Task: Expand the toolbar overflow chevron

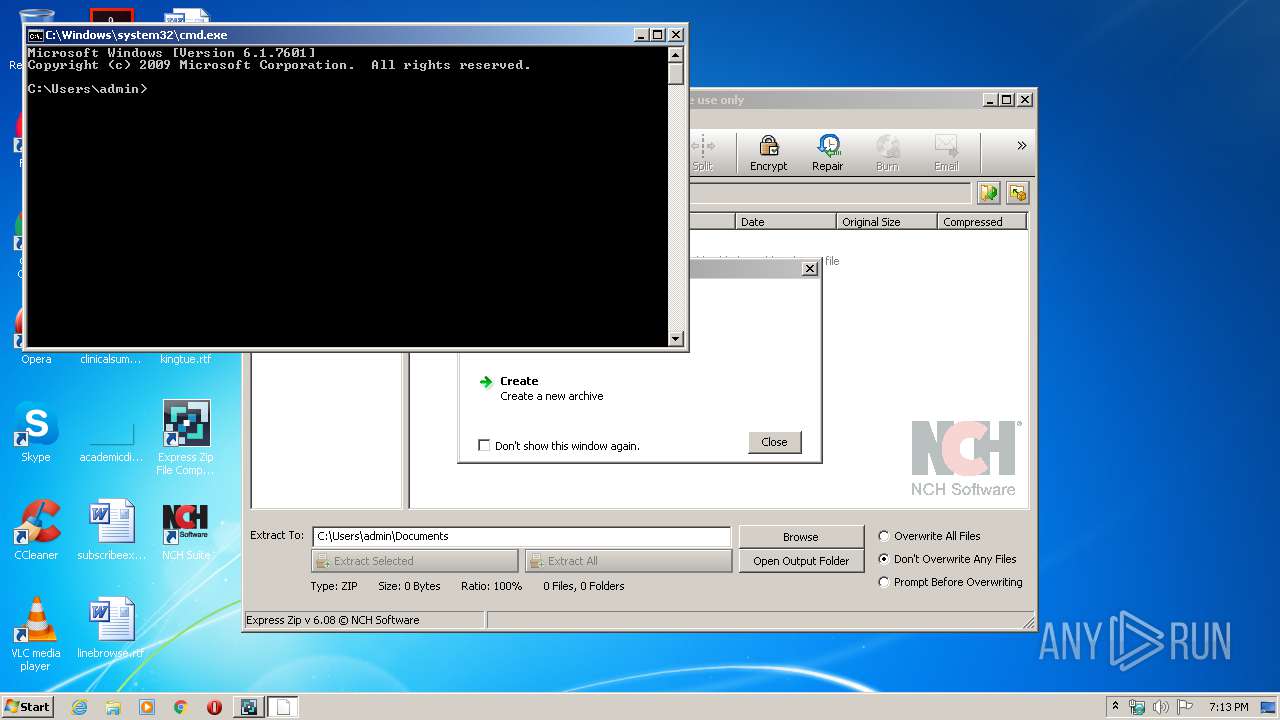Action: (x=1021, y=146)
